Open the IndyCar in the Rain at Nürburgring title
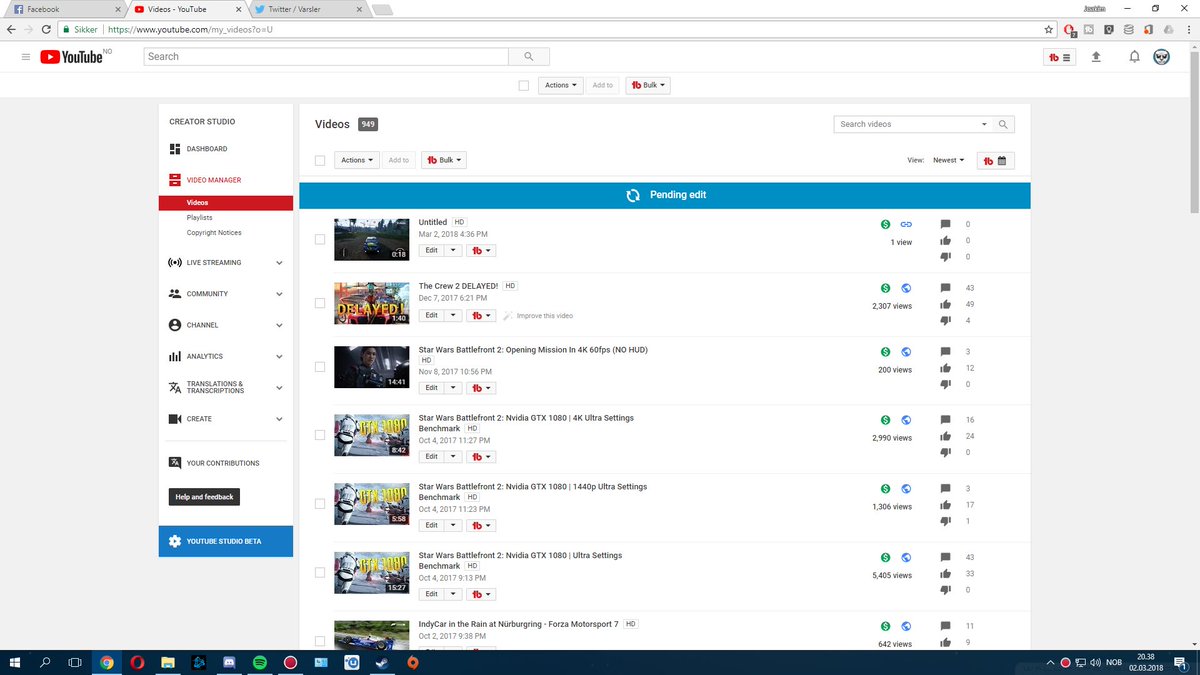The width and height of the screenshot is (1200, 675). (x=519, y=623)
